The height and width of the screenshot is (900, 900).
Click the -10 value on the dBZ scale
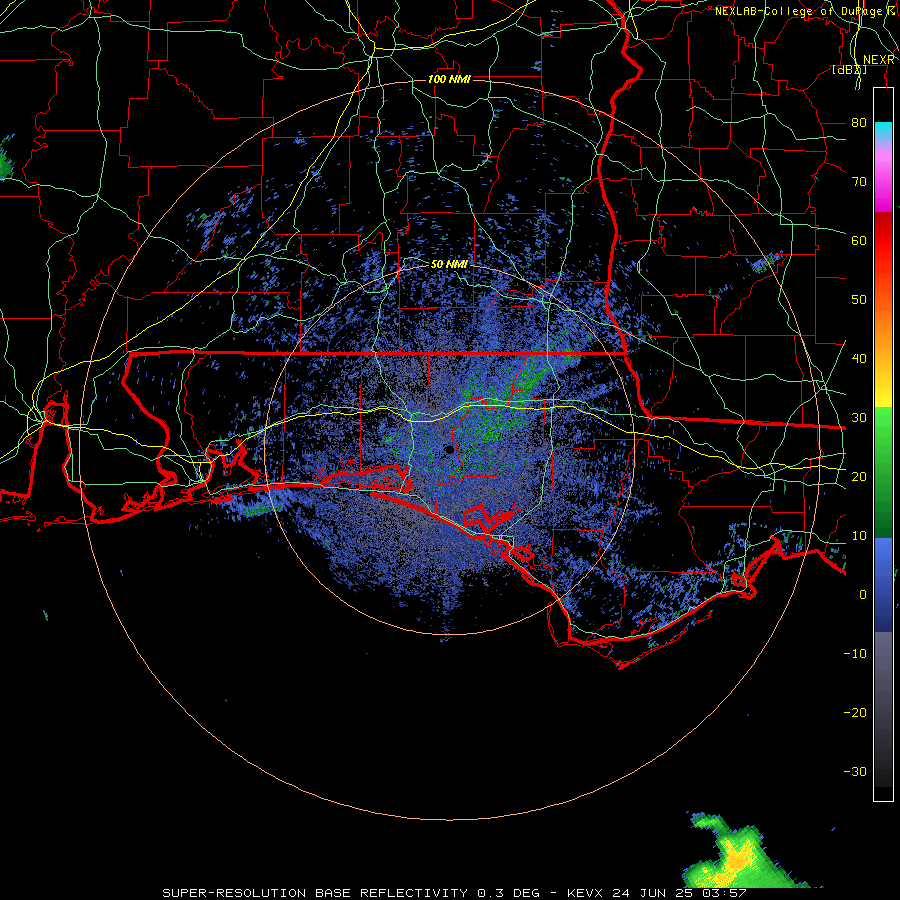click(855, 654)
